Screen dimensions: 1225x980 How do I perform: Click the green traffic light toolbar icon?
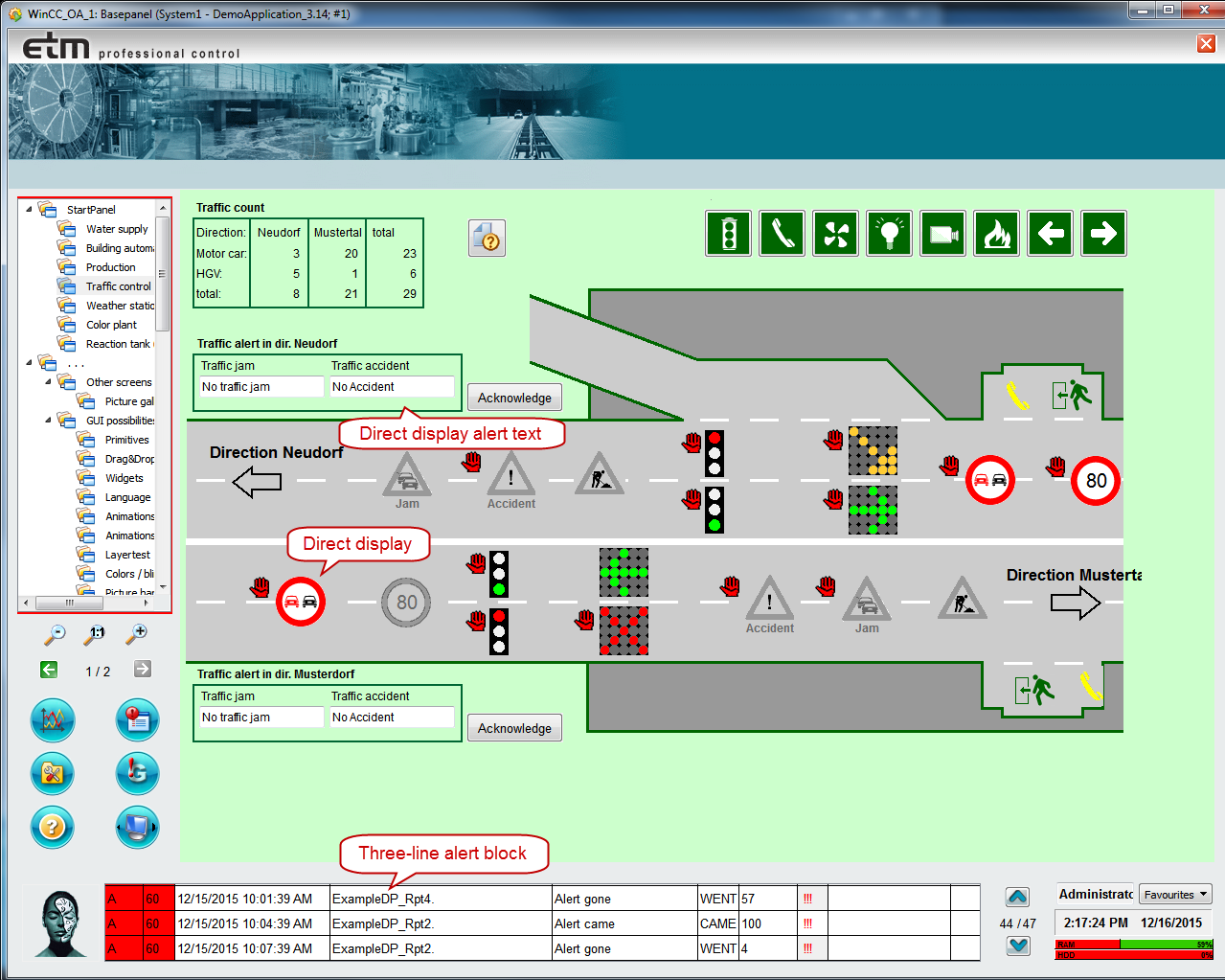[729, 234]
